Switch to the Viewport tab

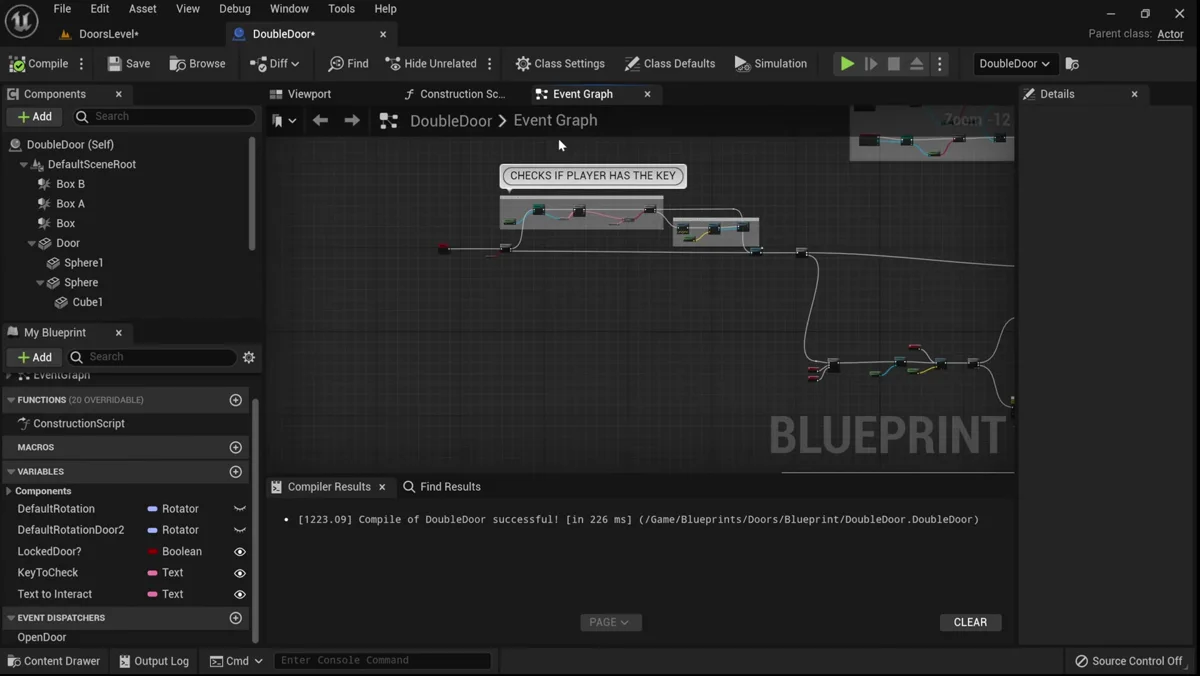300,94
